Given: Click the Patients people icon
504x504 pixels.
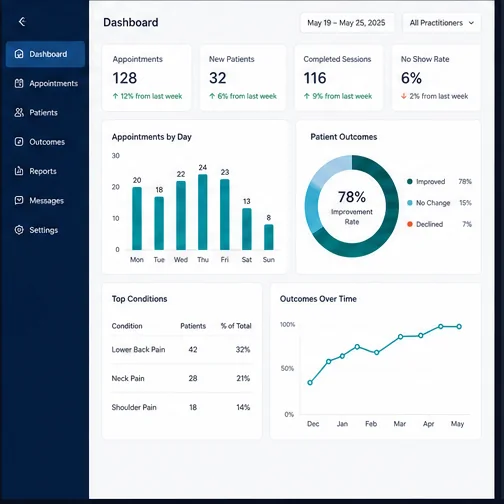Looking at the screenshot, I should click(x=19, y=113).
